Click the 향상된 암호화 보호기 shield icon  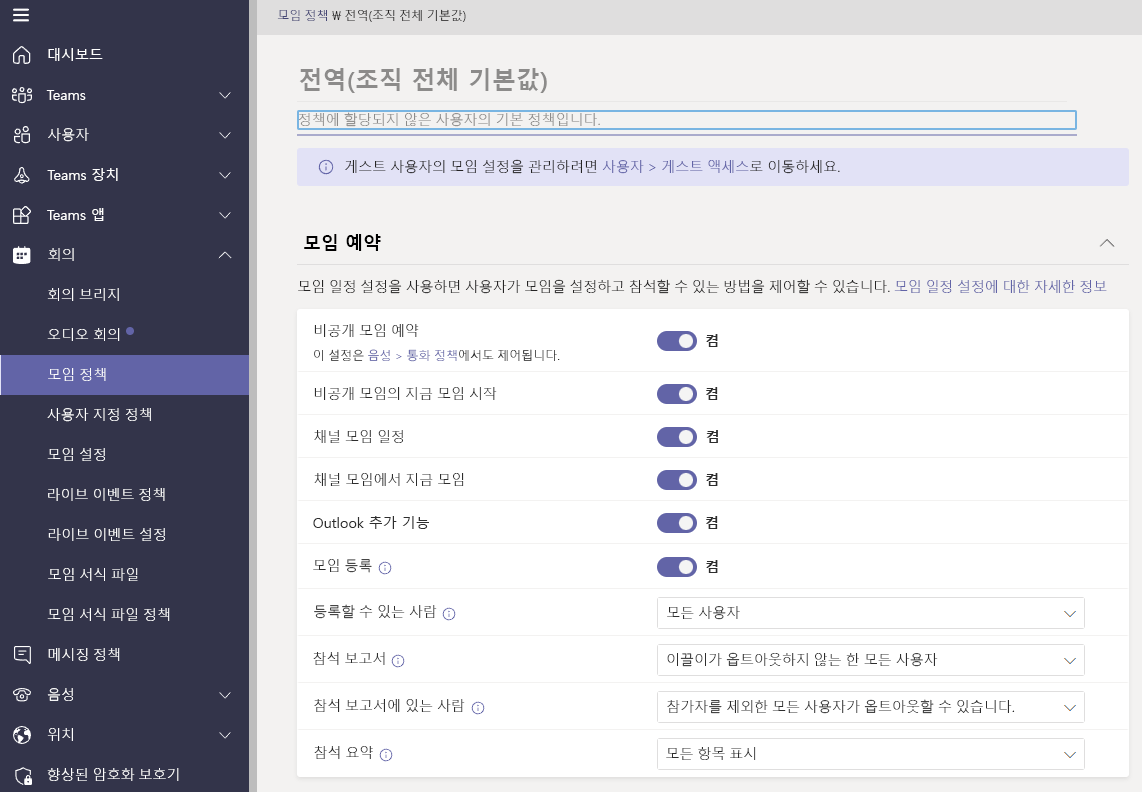pos(23,776)
